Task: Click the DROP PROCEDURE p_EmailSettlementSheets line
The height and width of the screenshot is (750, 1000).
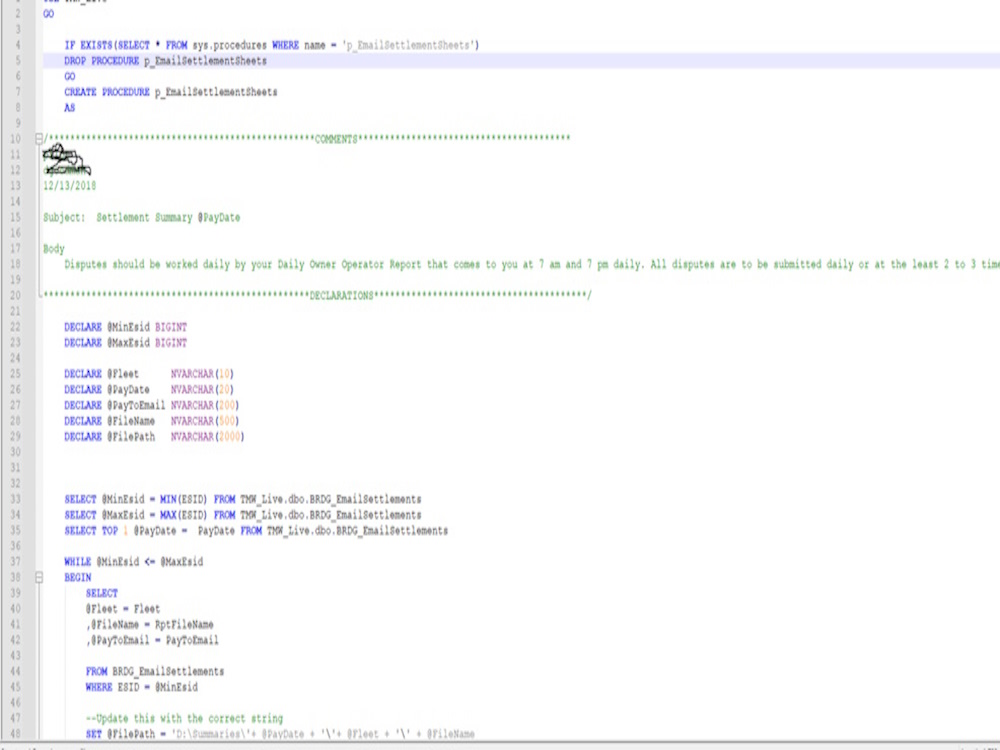Action: [165, 61]
